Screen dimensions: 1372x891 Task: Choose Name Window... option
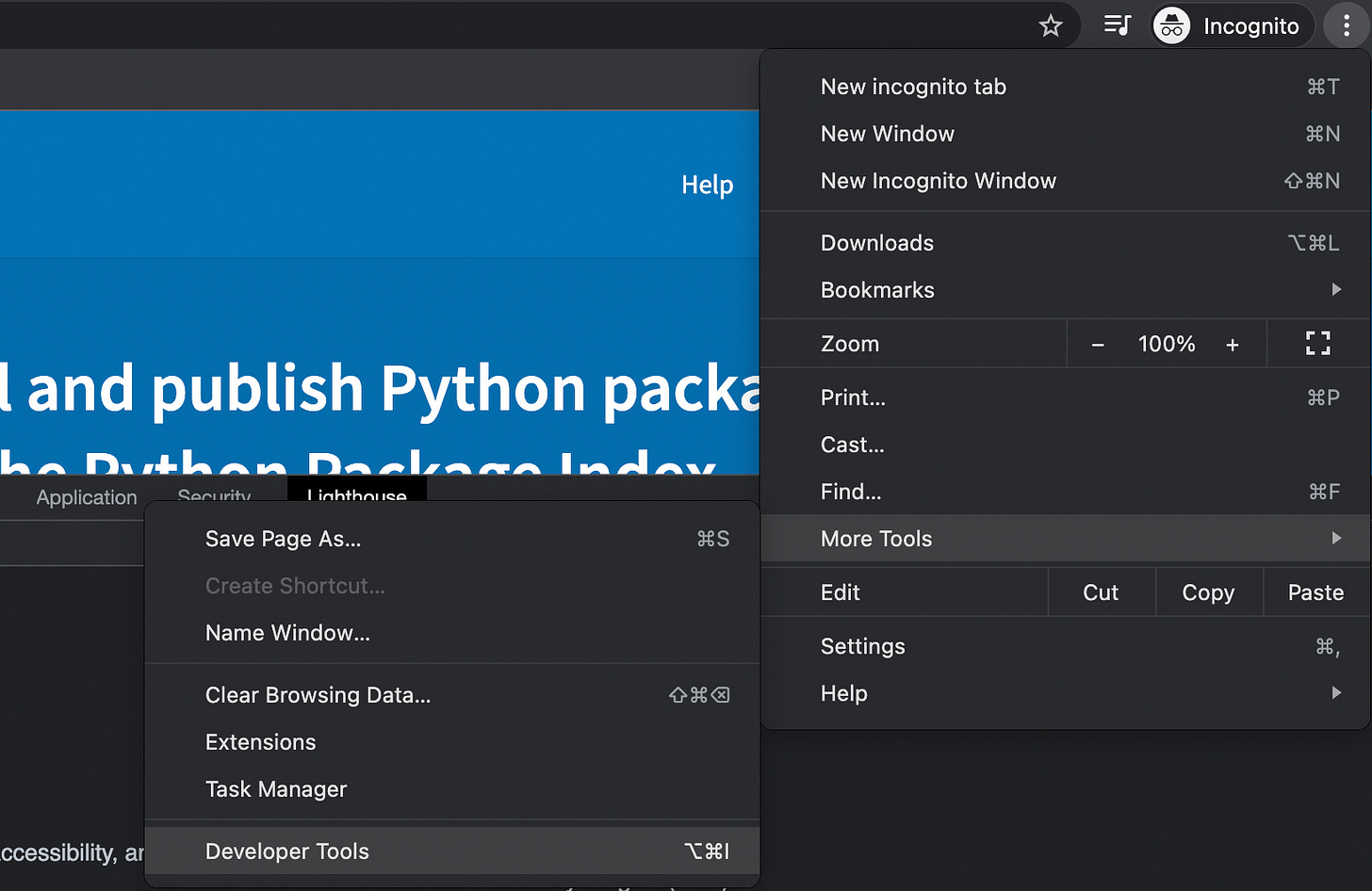click(x=452, y=633)
